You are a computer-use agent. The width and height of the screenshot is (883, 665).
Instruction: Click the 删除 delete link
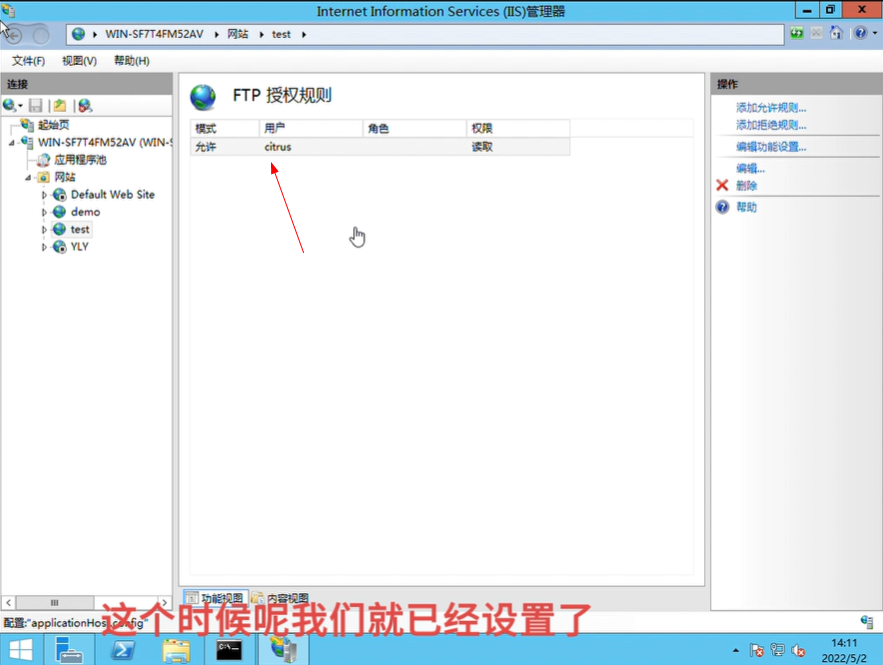(x=746, y=186)
